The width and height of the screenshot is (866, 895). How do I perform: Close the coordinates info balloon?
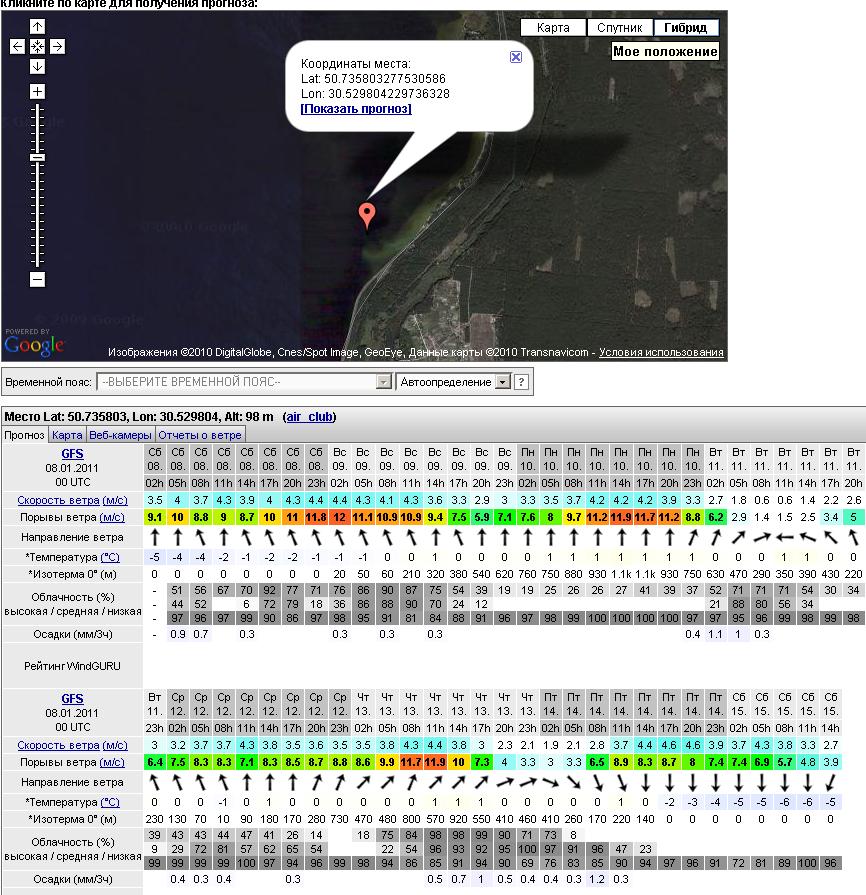[516, 57]
